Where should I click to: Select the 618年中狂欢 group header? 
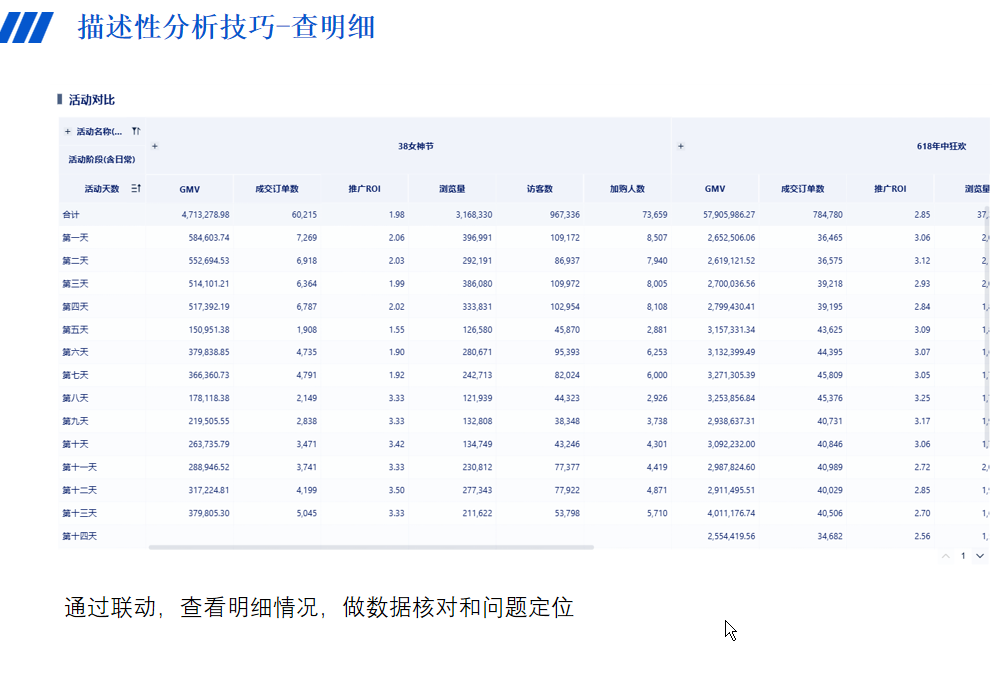(941, 146)
